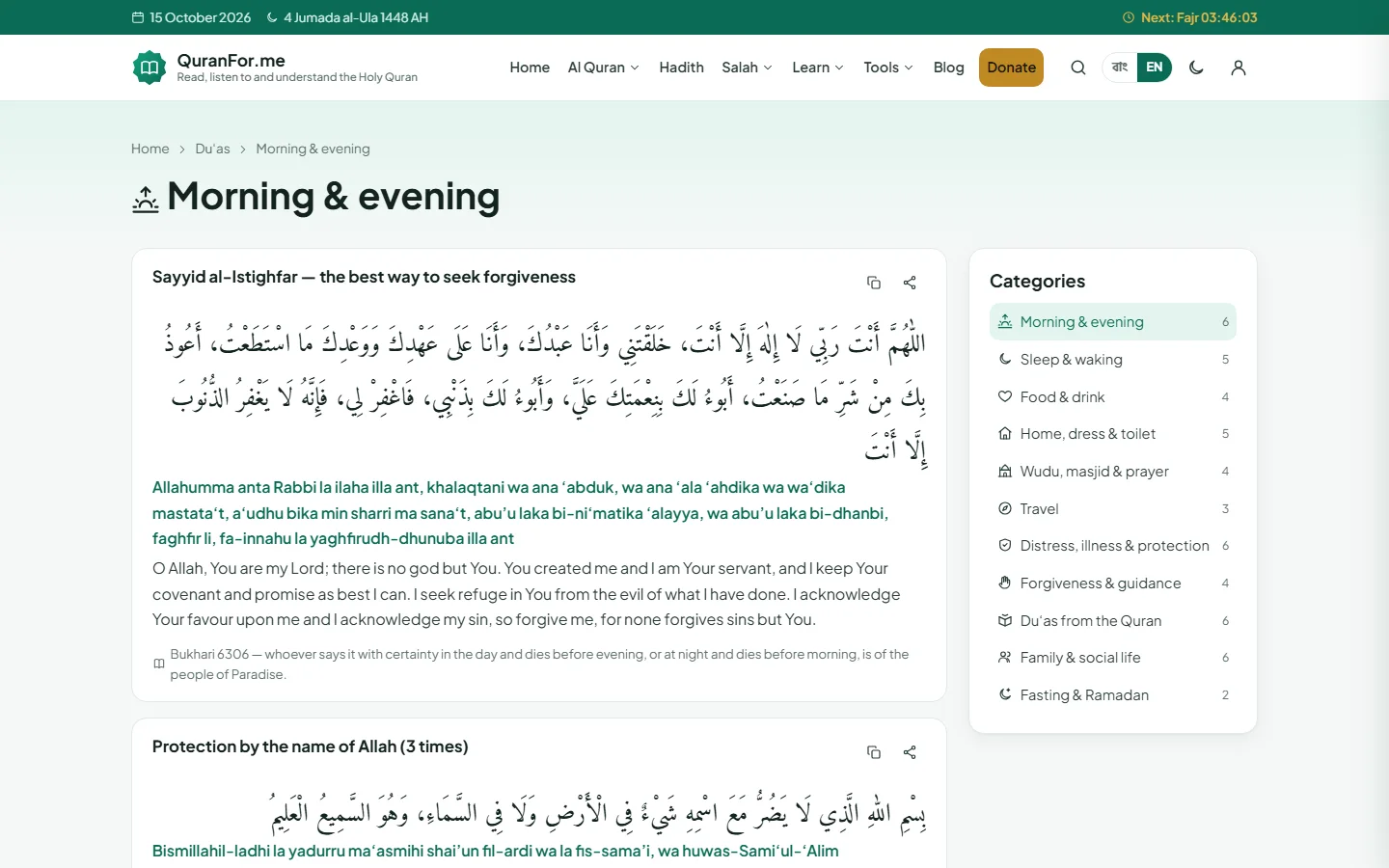Copy the Sayyid al-Istighfar dua
1389x868 pixels.
(x=874, y=283)
